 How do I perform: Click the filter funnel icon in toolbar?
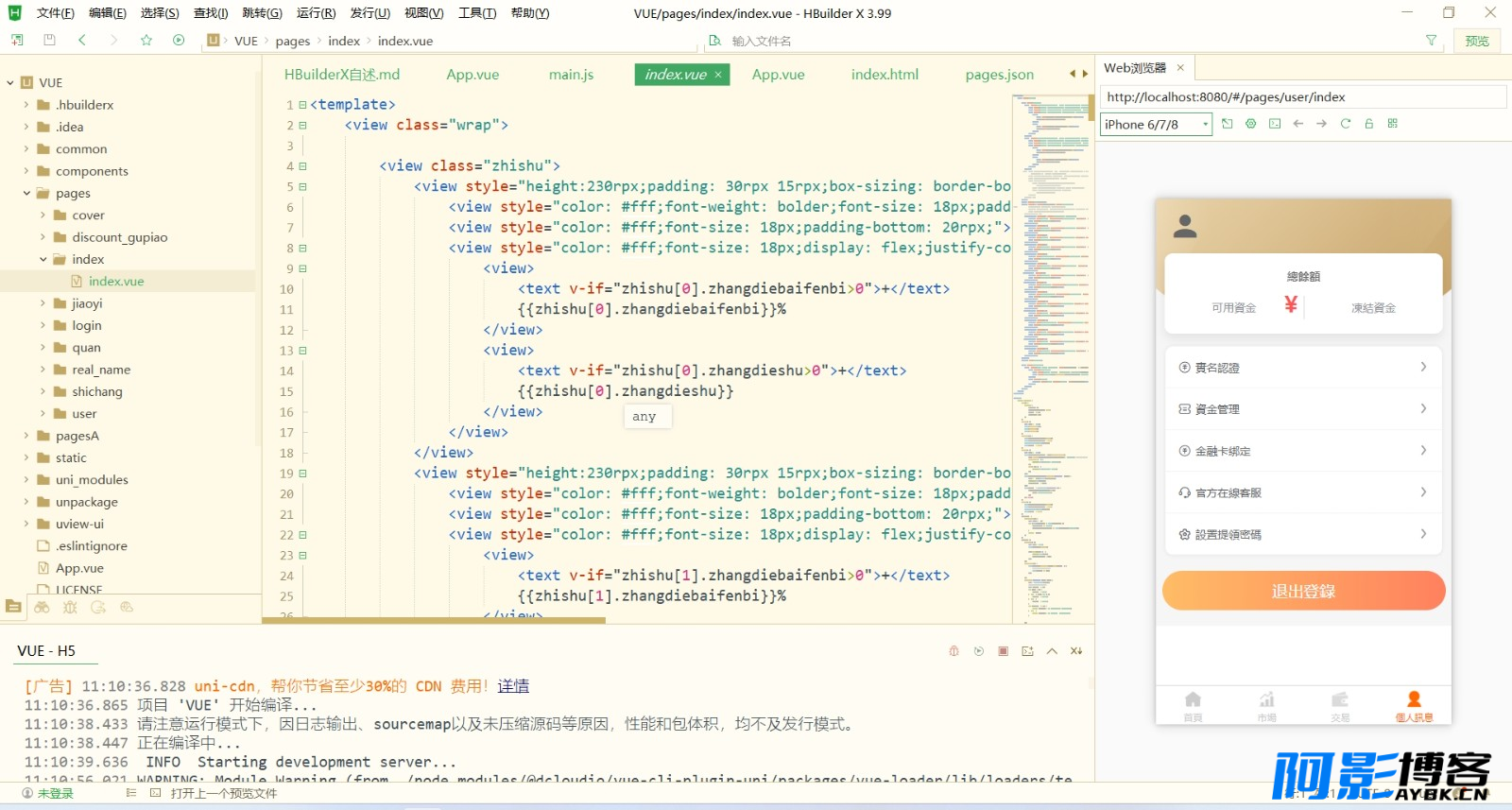coord(1431,41)
